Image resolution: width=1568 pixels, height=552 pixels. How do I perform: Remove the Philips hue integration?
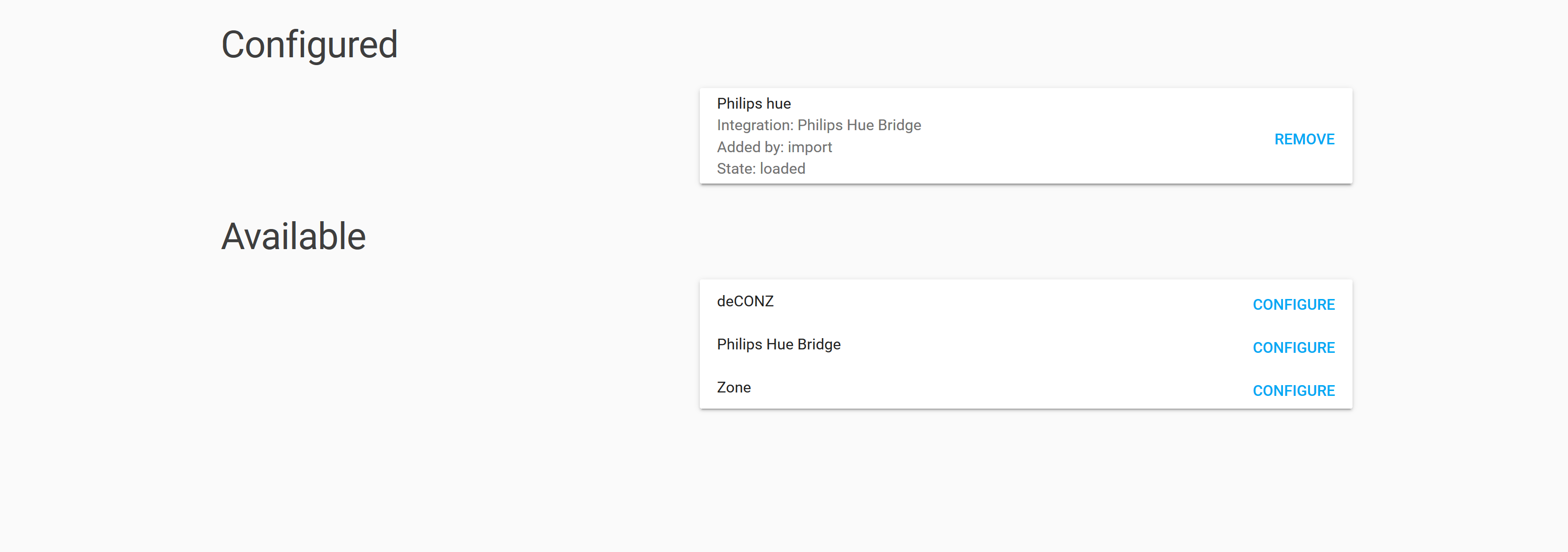click(1304, 139)
